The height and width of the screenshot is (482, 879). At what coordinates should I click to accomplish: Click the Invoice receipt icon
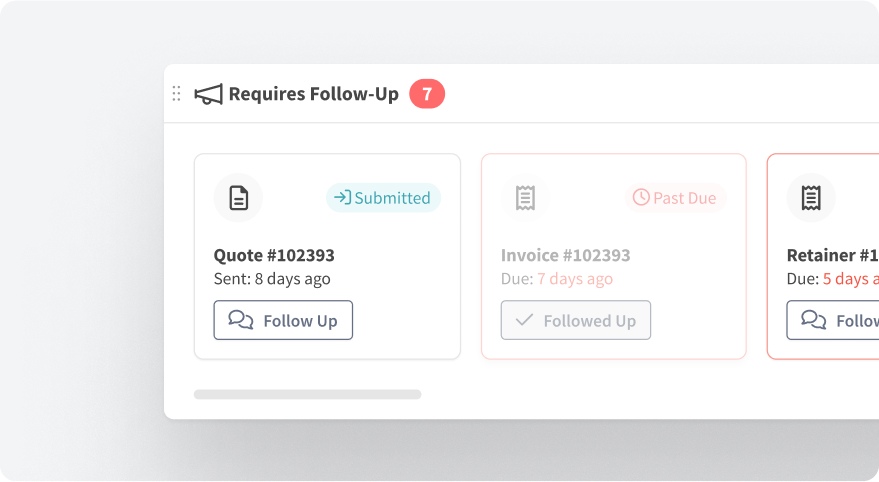click(525, 198)
